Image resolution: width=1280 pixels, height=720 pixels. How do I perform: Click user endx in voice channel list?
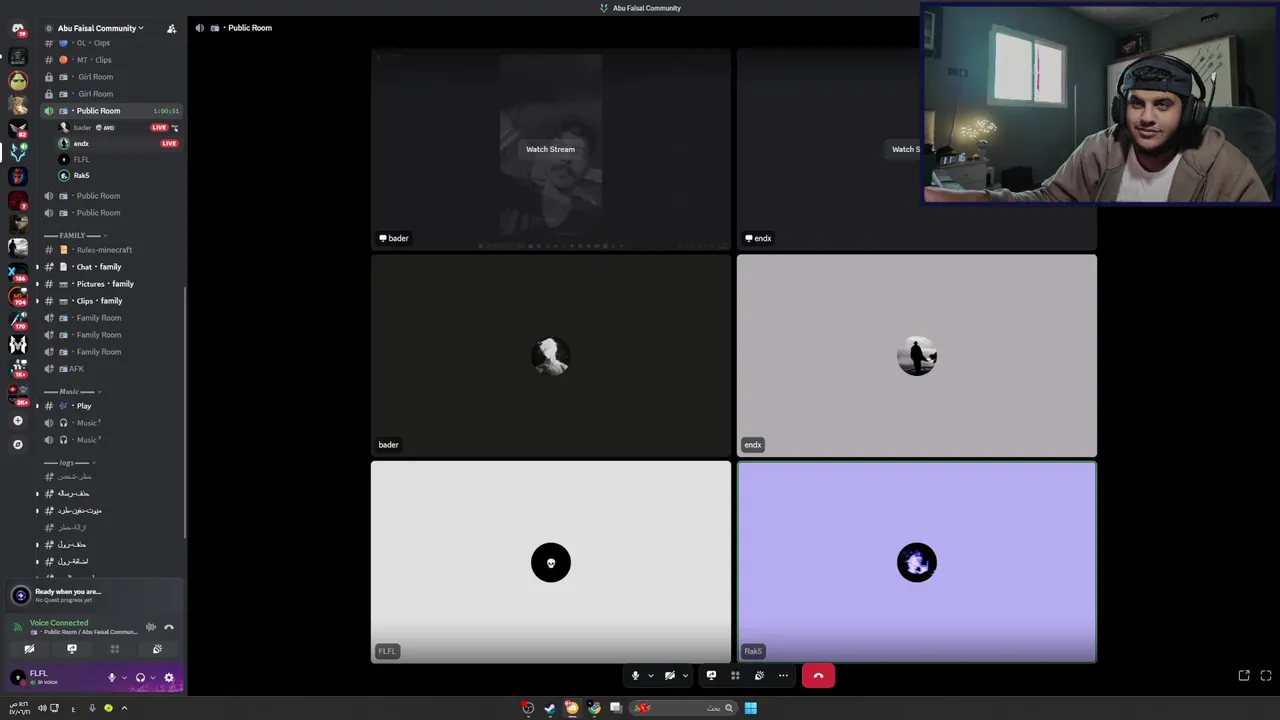pos(118,143)
